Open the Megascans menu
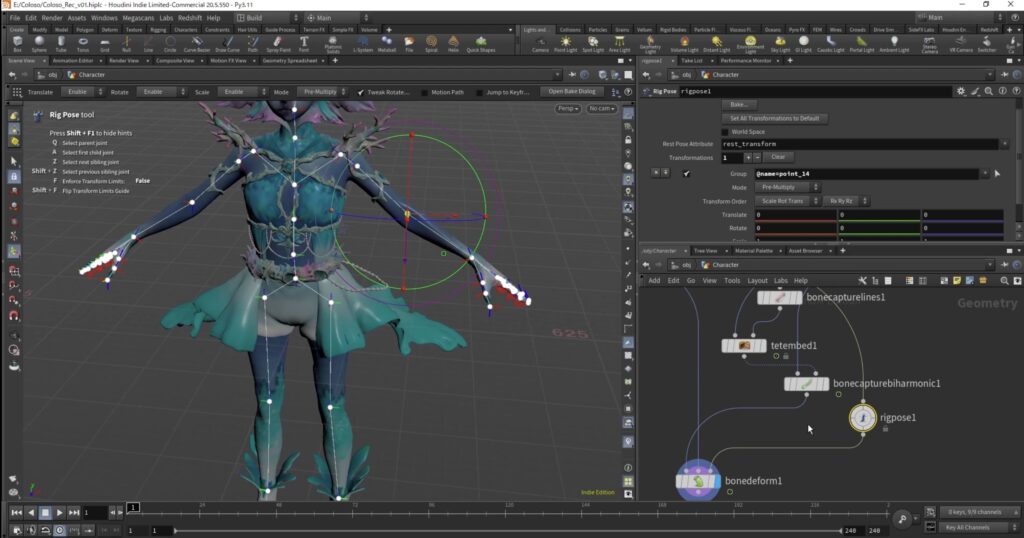 138,18
